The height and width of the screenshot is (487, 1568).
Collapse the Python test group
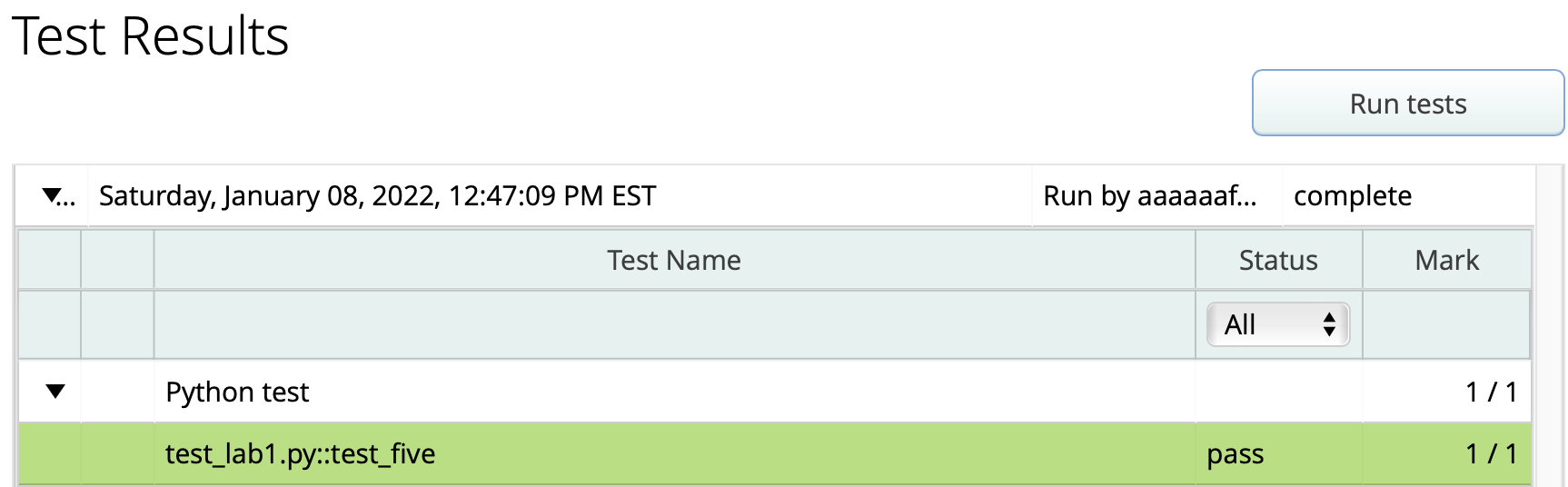point(55,392)
